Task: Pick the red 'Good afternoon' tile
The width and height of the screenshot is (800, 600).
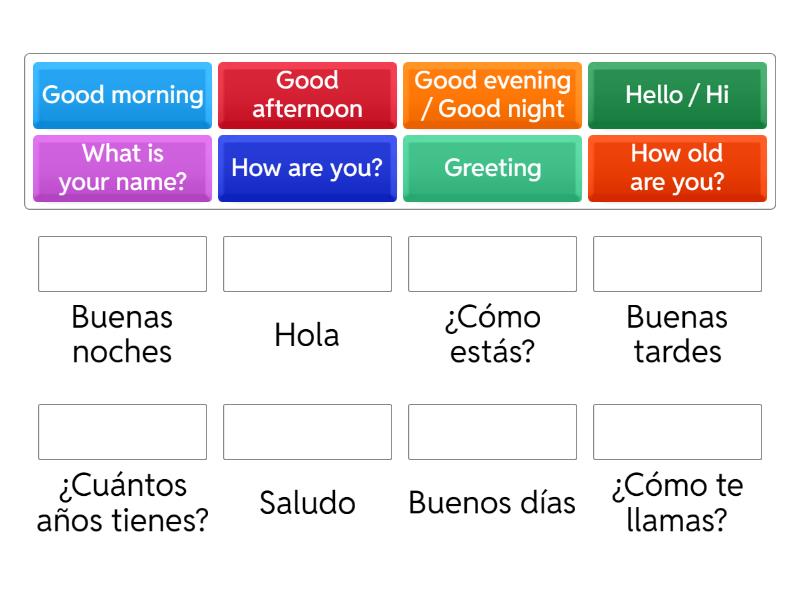Action: pos(307,95)
